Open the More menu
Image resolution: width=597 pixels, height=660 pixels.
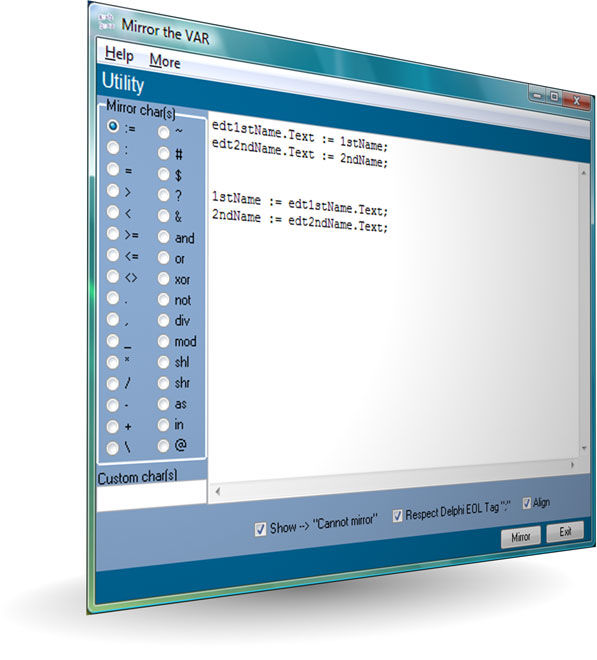pyautogui.click(x=165, y=61)
